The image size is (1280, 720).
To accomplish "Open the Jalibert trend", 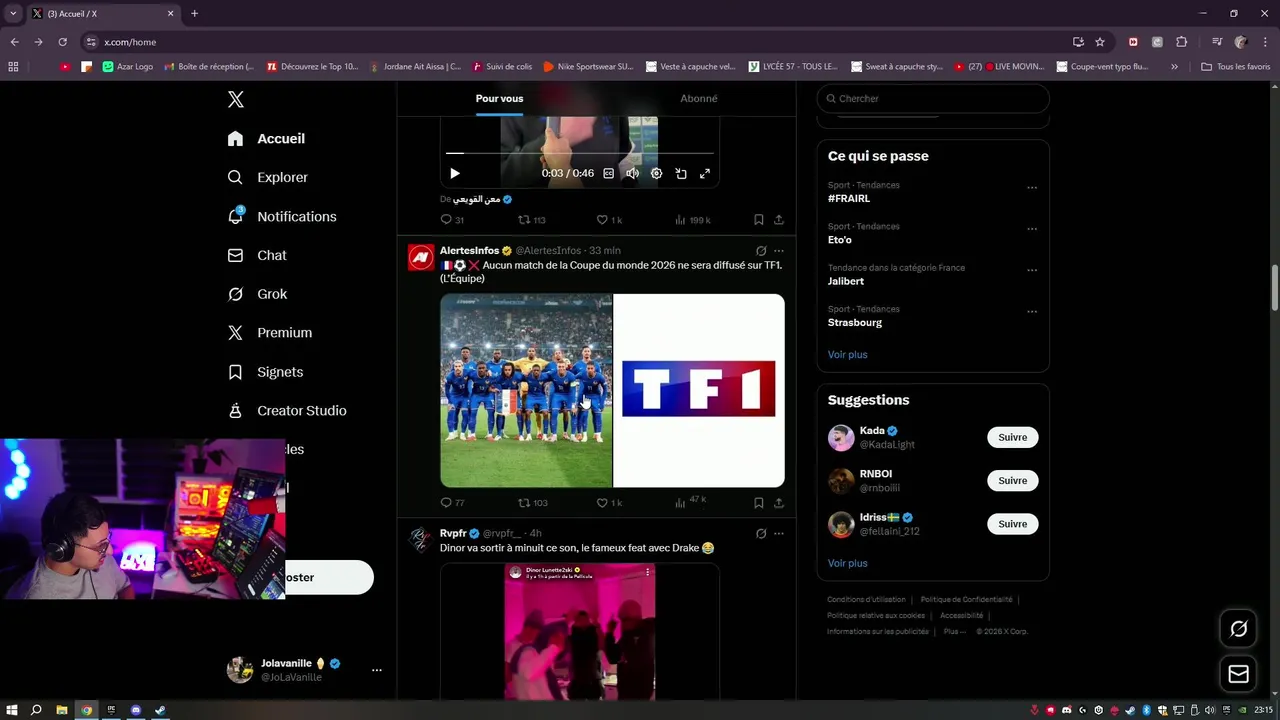I will [846, 281].
